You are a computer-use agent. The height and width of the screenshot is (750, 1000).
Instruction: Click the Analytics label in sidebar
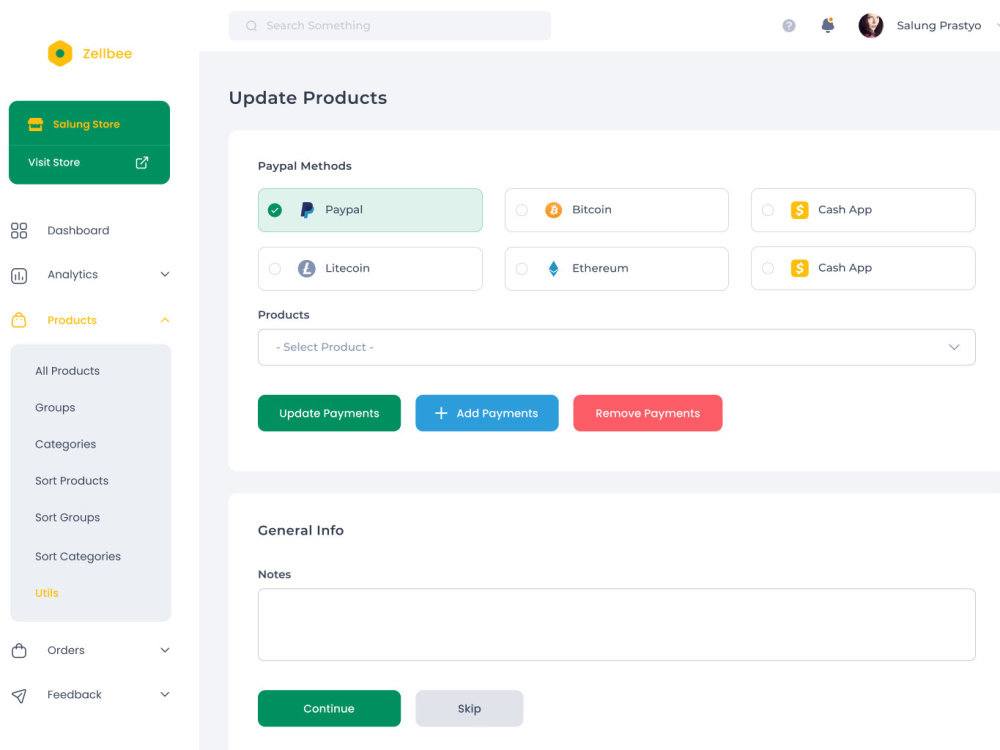[x=73, y=275]
